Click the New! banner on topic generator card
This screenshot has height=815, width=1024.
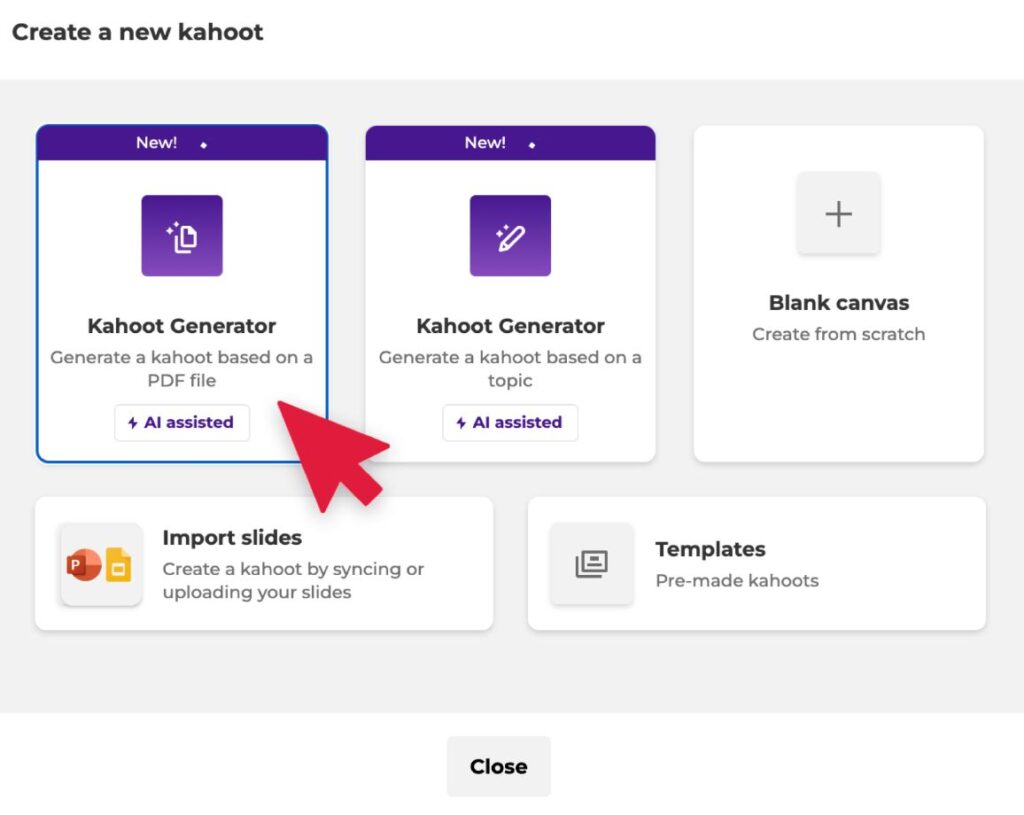511,142
